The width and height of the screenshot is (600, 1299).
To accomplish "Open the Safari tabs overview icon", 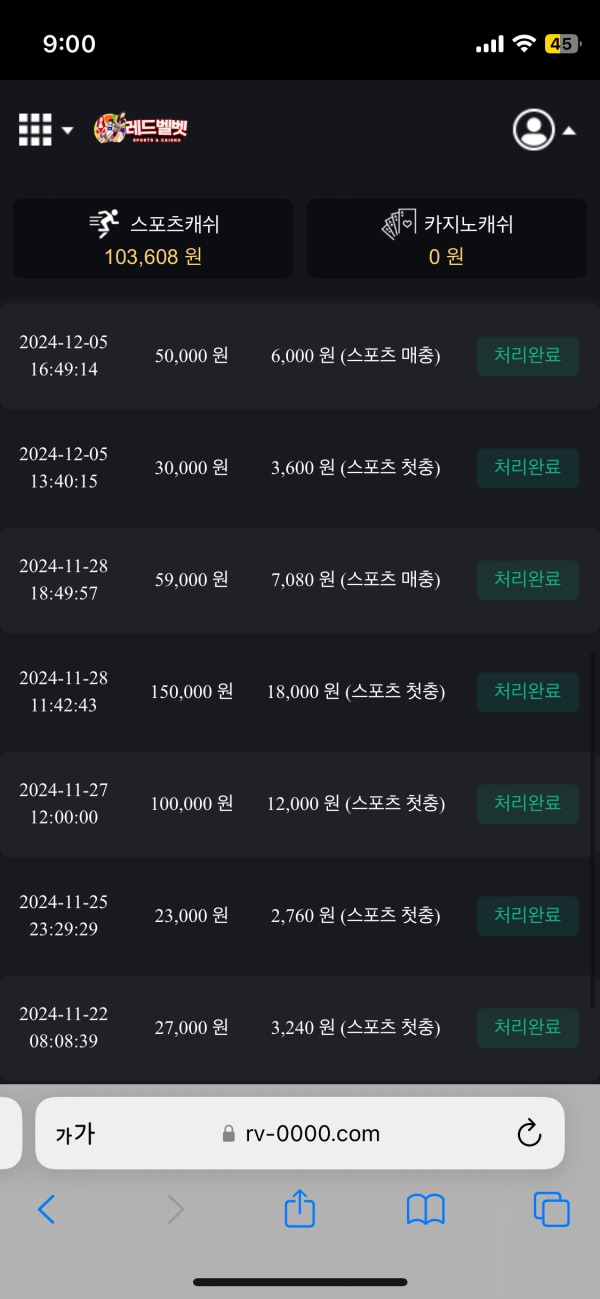I will point(551,1209).
